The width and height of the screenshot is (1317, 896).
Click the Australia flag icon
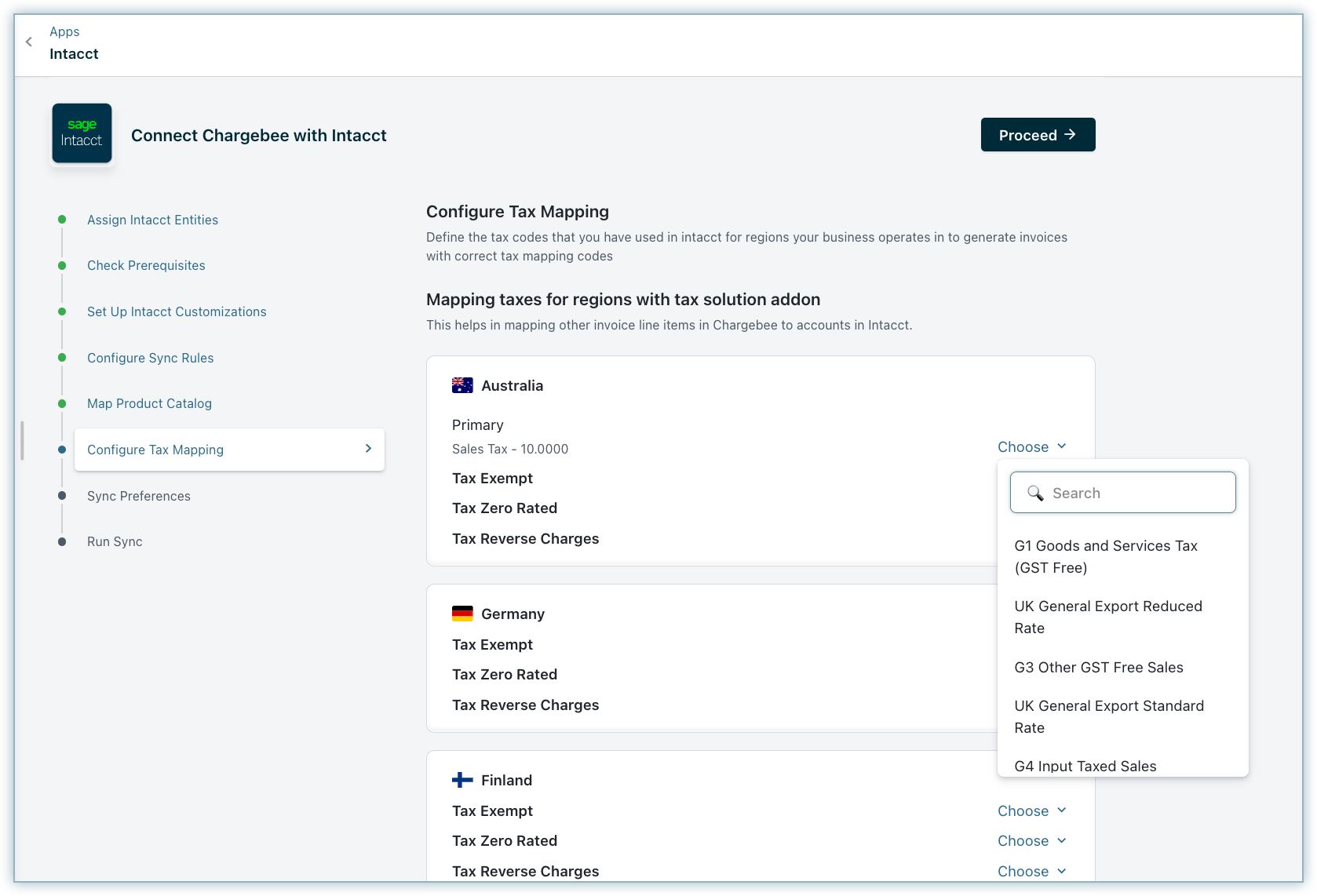462,385
